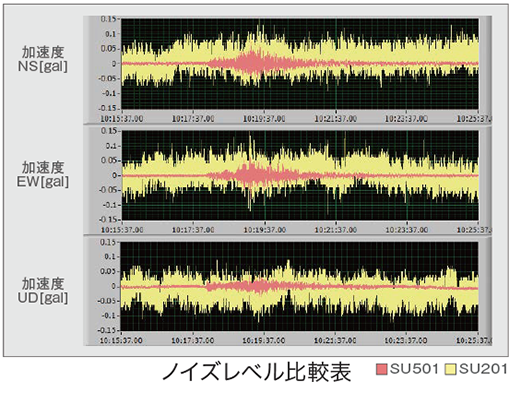Select the SU201 legend label
The image size is (509, 393).
coord(483,369)
